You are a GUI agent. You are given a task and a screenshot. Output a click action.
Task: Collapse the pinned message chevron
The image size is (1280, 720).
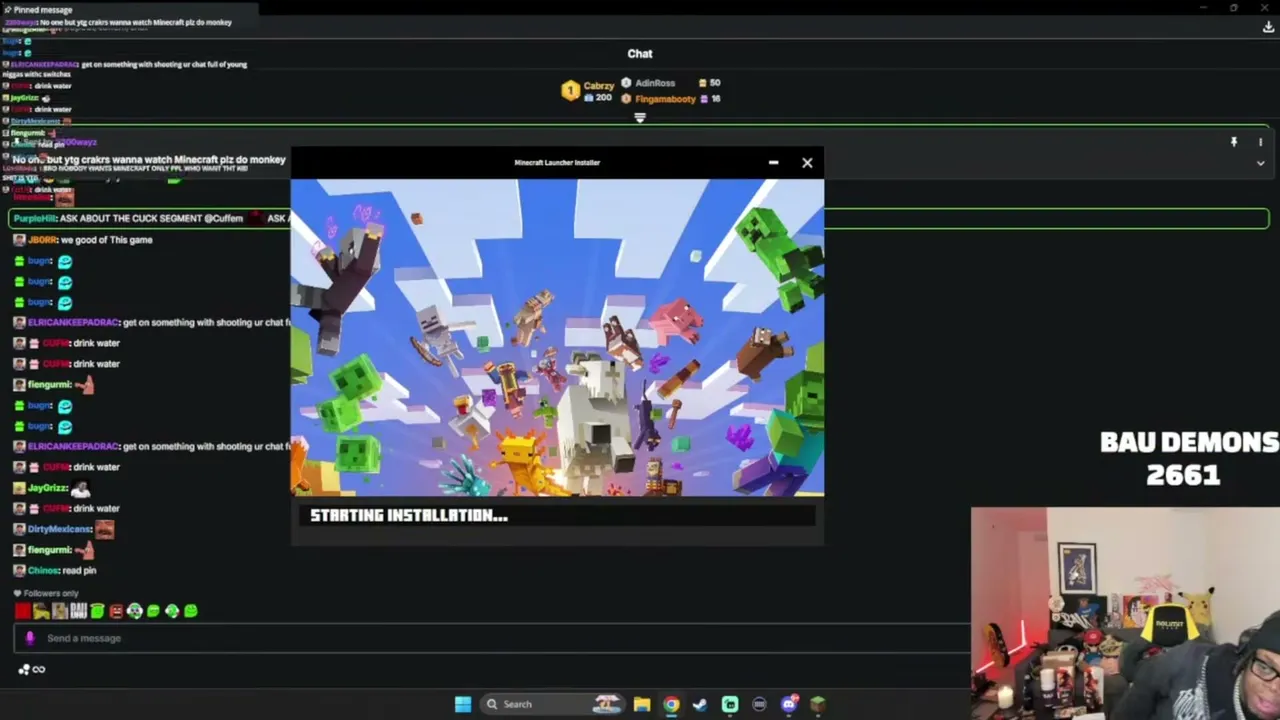tap(1260, 163)
